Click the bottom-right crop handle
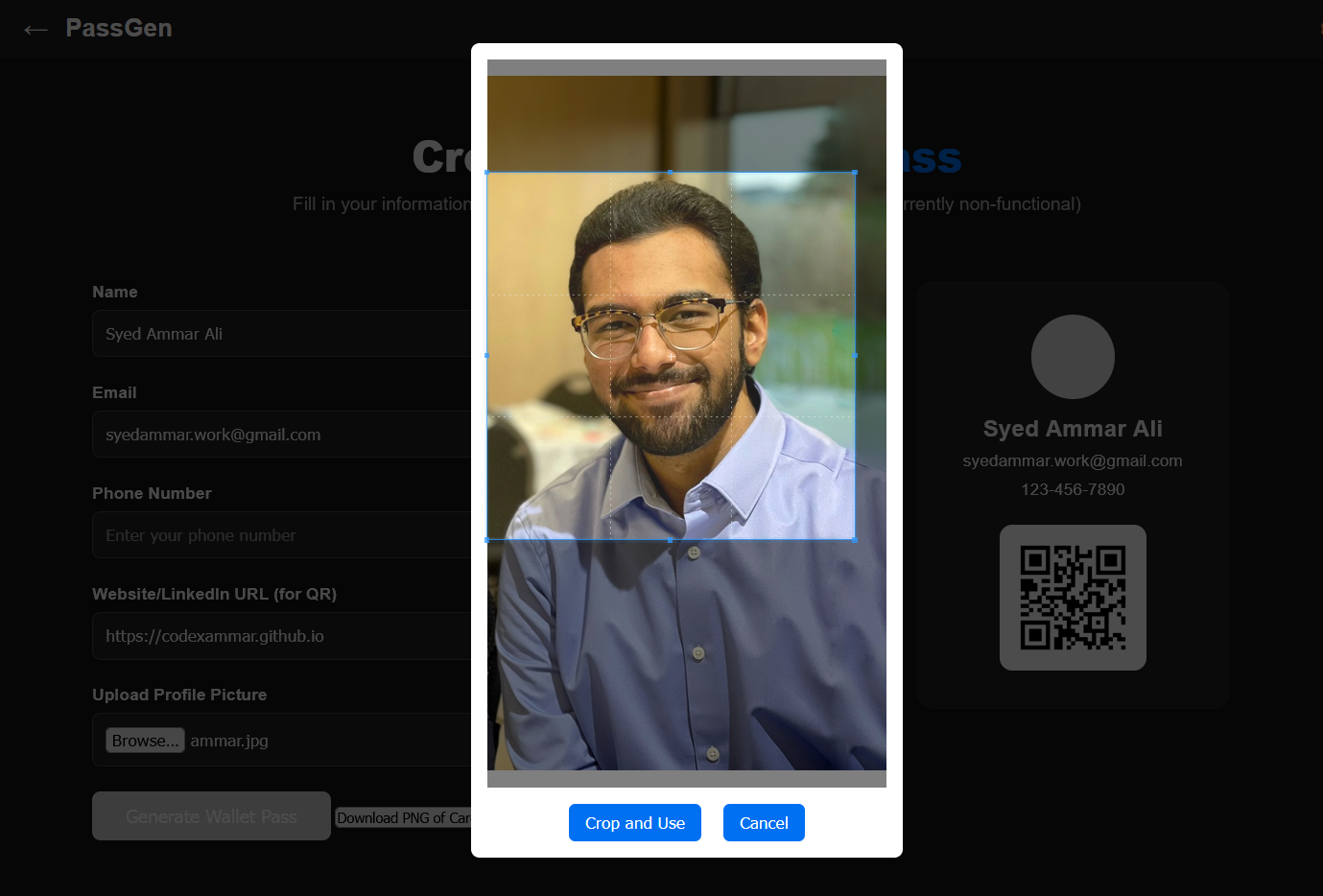 pyautogui.click(x=854, y=539)
